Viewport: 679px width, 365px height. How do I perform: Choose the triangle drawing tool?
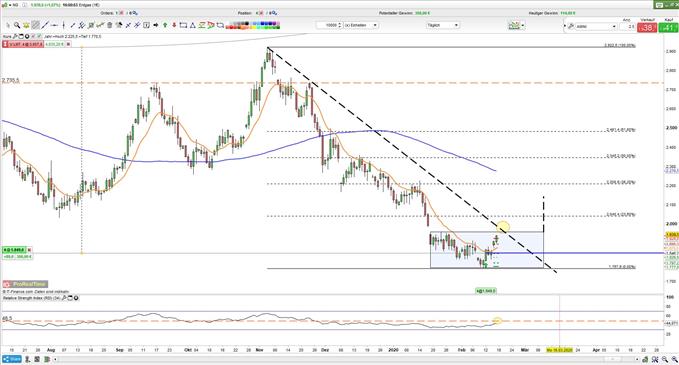point(193,25)
